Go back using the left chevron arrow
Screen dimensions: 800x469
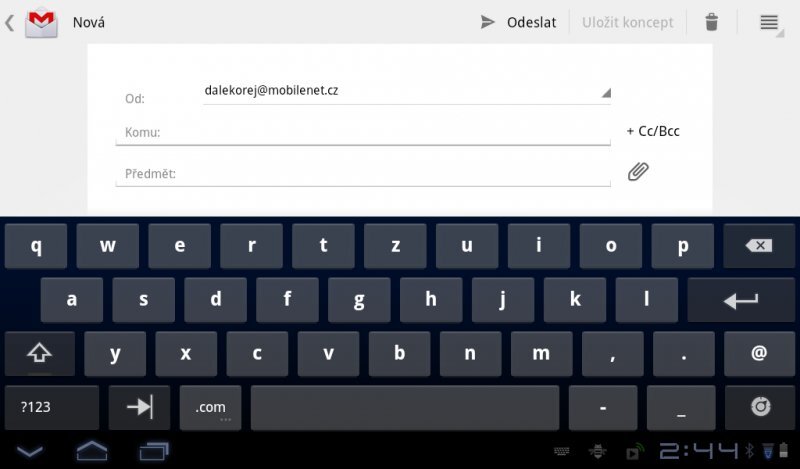10,23
